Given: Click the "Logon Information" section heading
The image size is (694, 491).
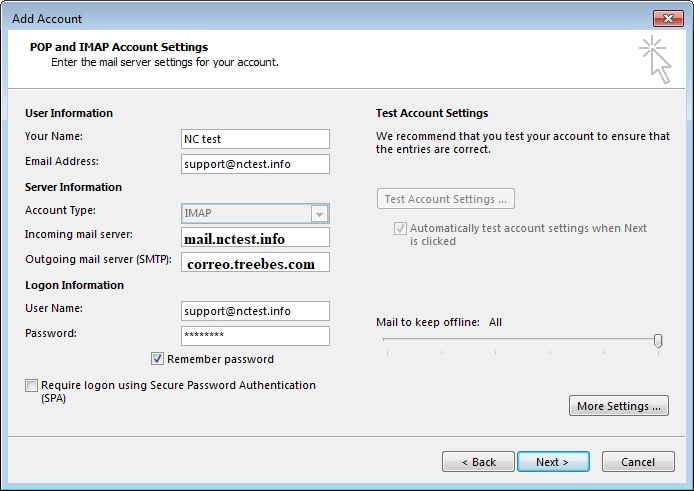Looking at the screenshot, I should point(74,285).
